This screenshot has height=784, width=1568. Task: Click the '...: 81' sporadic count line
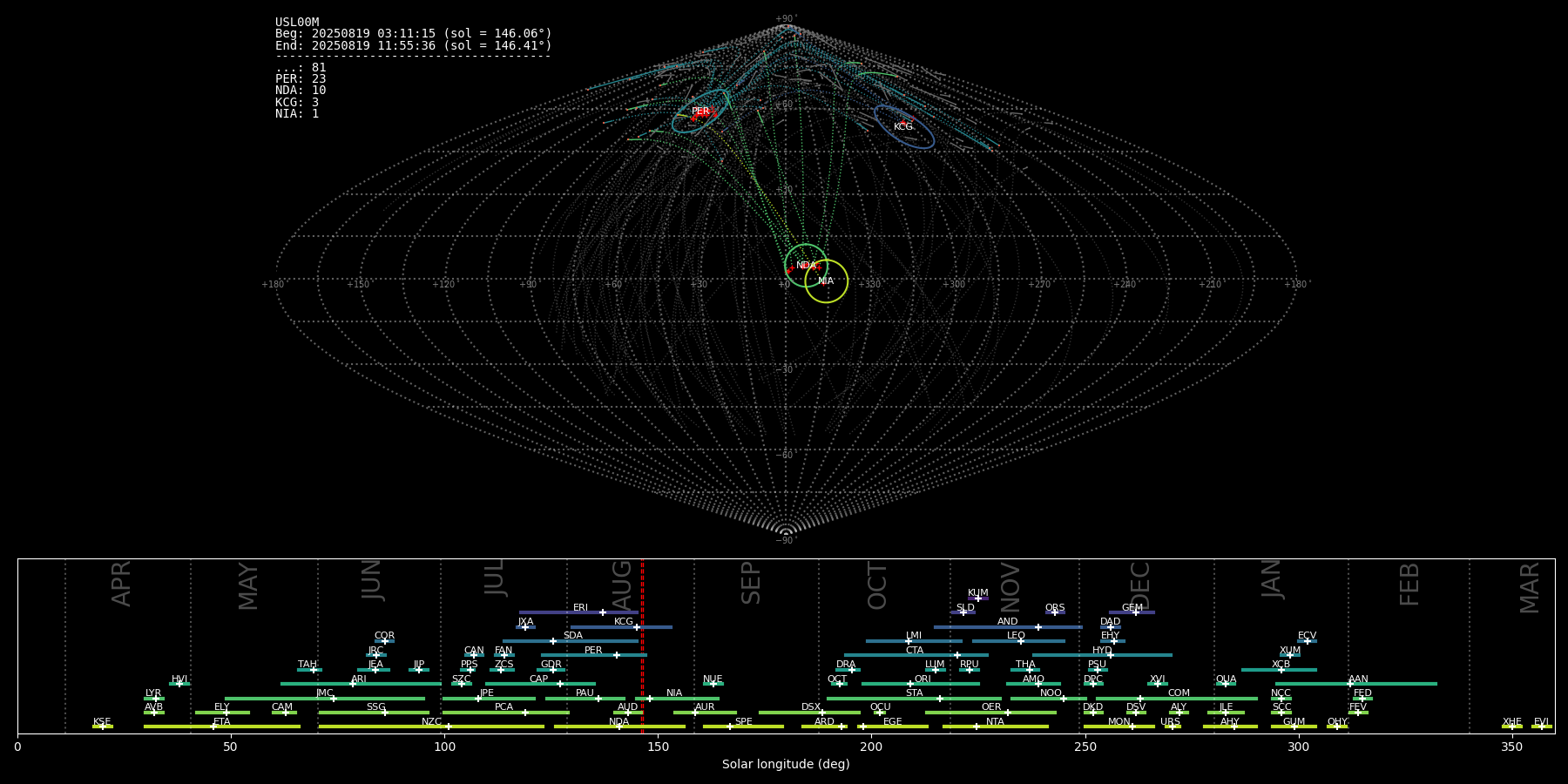point(301,68)
